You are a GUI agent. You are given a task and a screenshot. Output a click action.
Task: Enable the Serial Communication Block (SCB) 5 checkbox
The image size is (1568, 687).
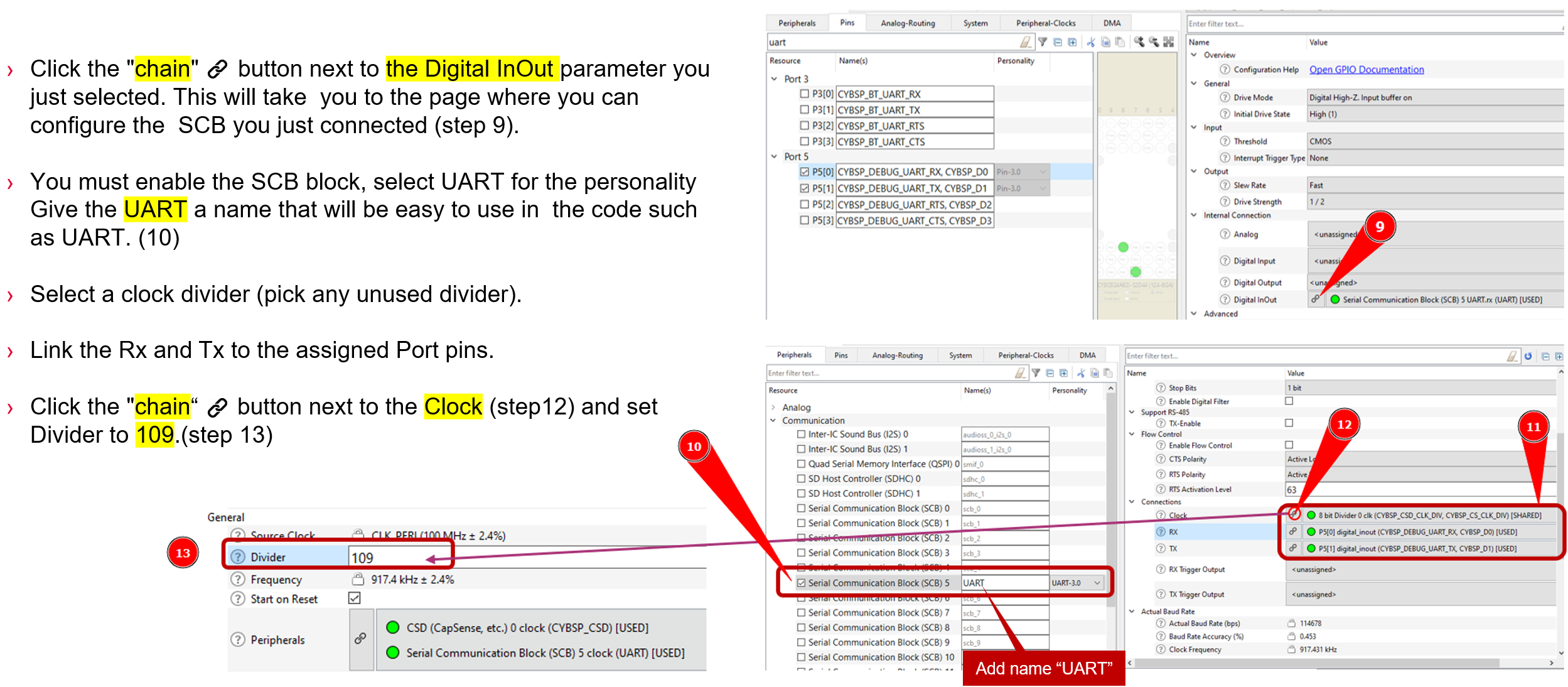(801, 583)
